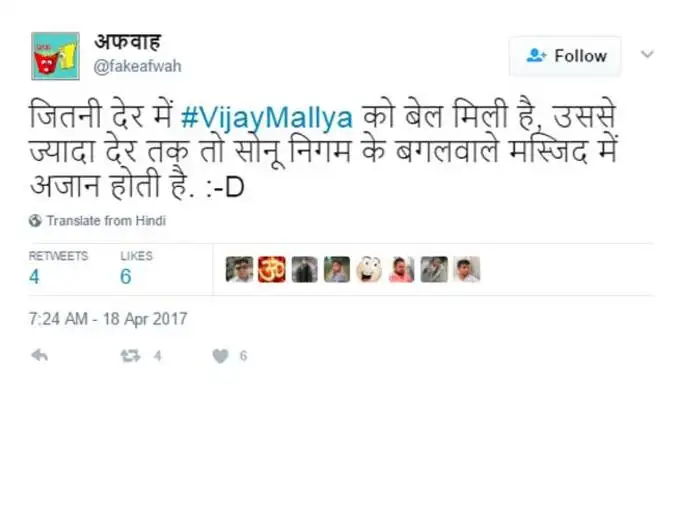Screen dimensions: 680x509
Task: Click the @fakeafwah profile picture
Action: point(55,56)
